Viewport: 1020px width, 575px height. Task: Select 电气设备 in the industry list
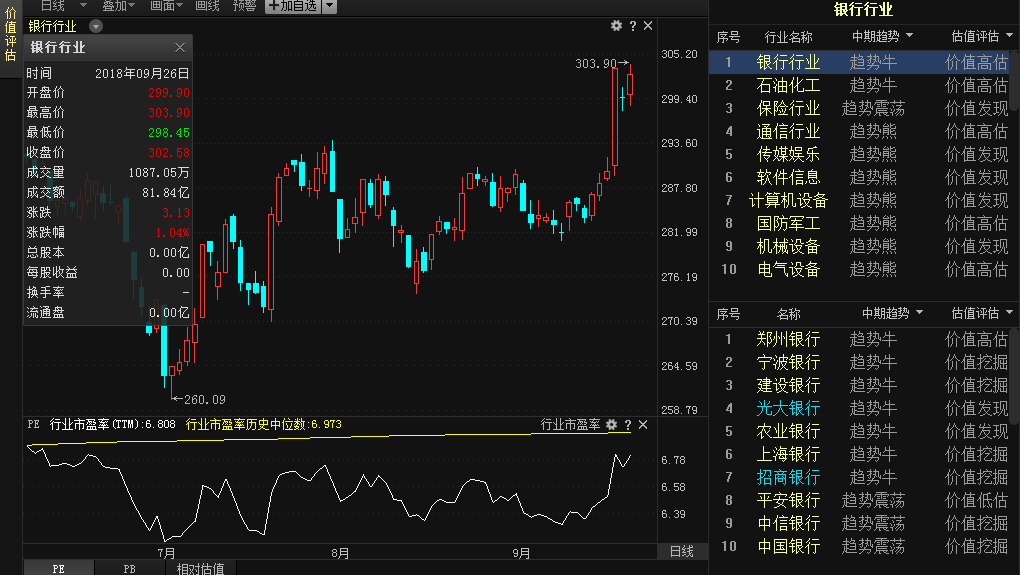pyautogui.click(x=788, y=269)
